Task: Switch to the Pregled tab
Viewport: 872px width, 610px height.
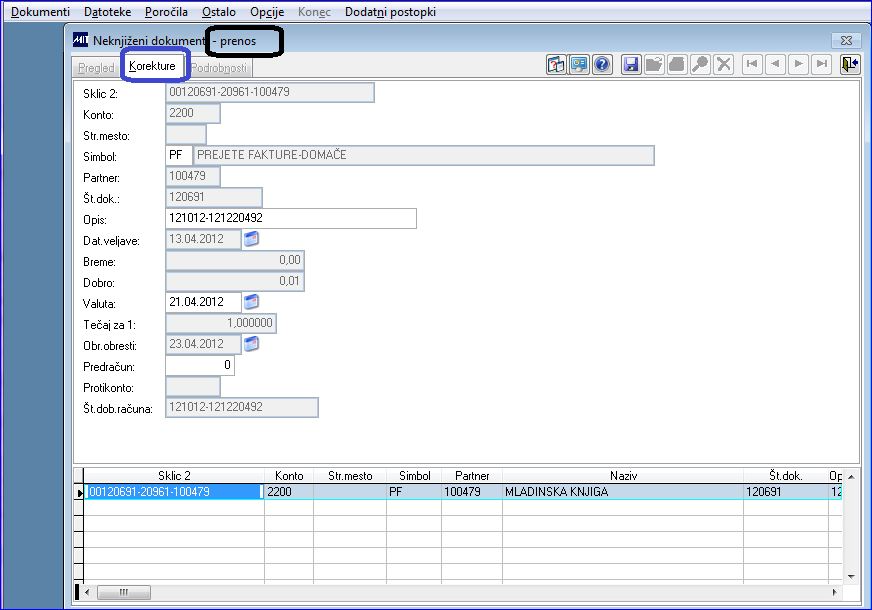Action: point(96,68)
